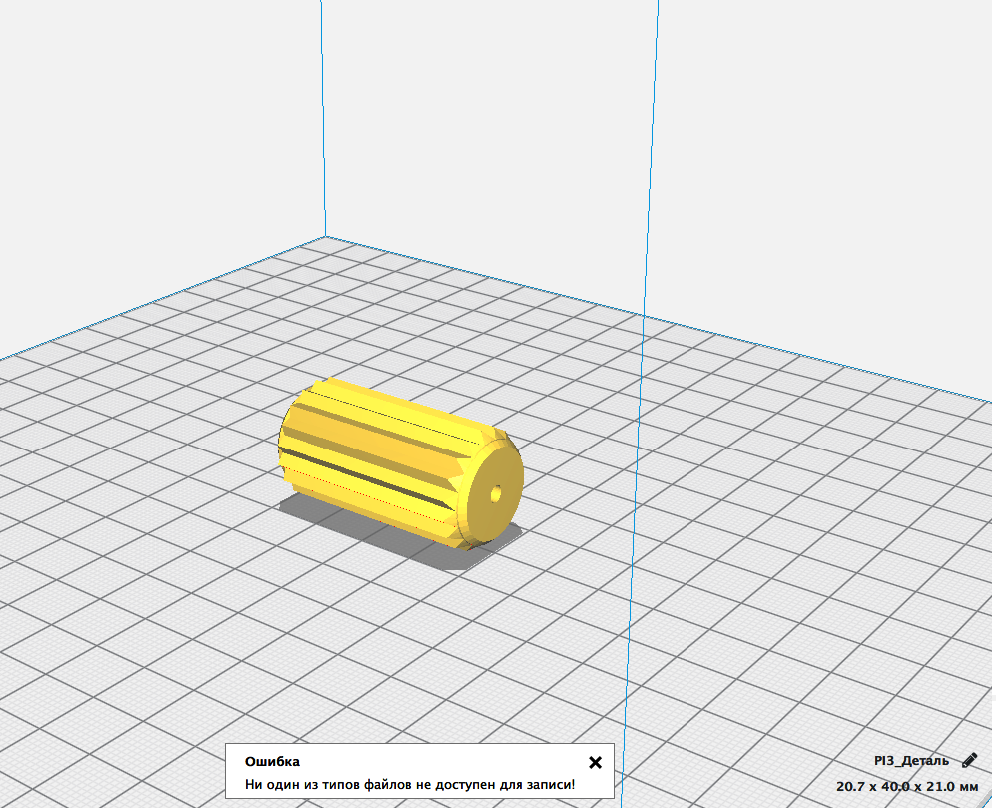The image size is (996, 808).
Task: Click the center hole on the model's end
Action: pyautogui.click(x=496, y=492)
